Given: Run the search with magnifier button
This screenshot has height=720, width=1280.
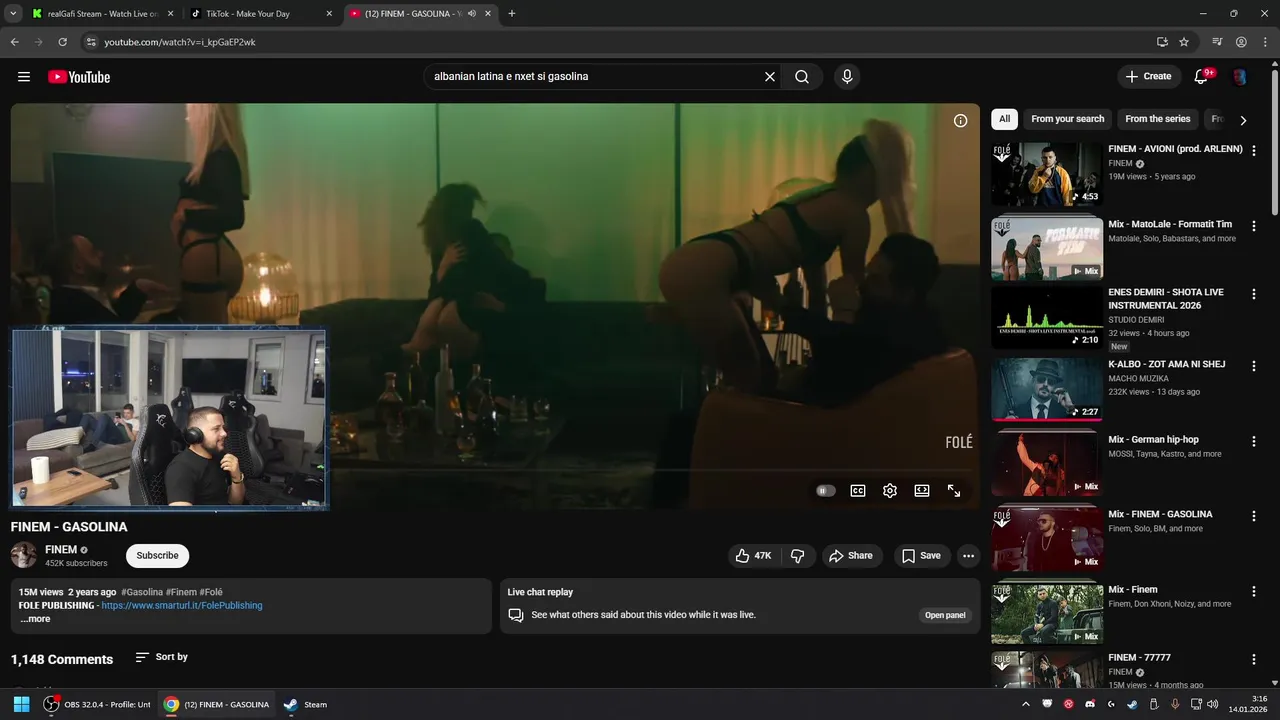Looking at the screenshot, I should click(802, 77).
